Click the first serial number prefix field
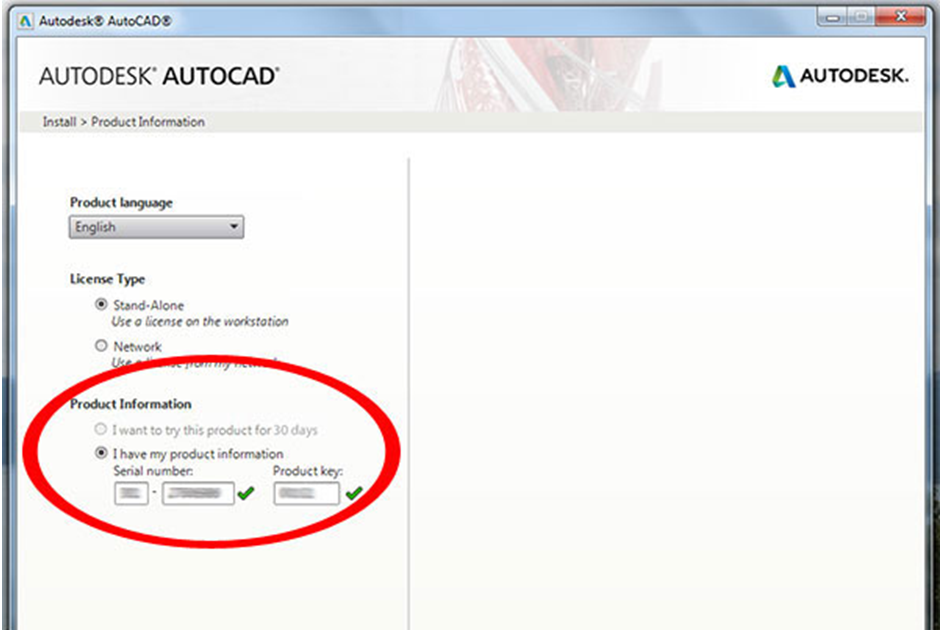 pyautogui.click(x=131, y=494)
